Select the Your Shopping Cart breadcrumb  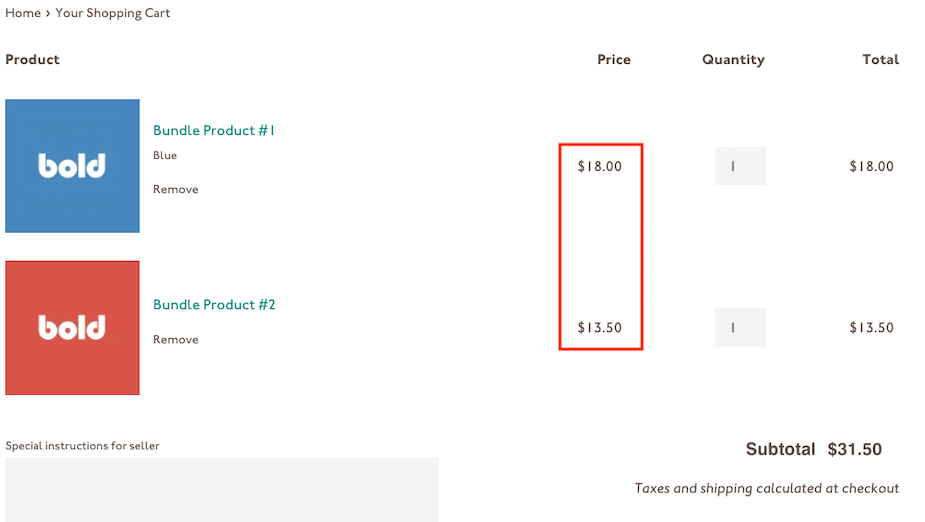113,13
